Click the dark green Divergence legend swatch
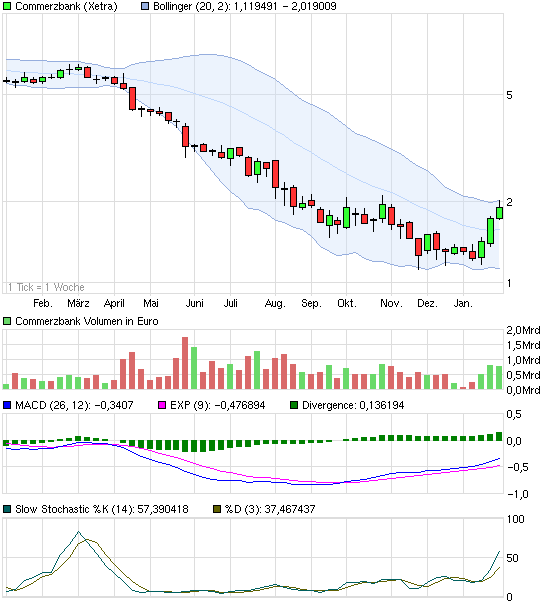545x606 pixels. [294, 405]
